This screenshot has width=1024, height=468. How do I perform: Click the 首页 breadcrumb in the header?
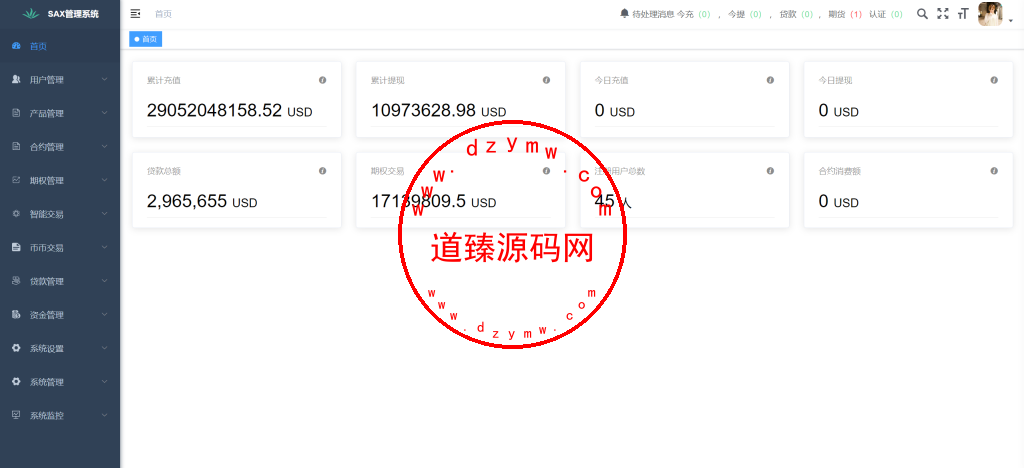[163, 14]
